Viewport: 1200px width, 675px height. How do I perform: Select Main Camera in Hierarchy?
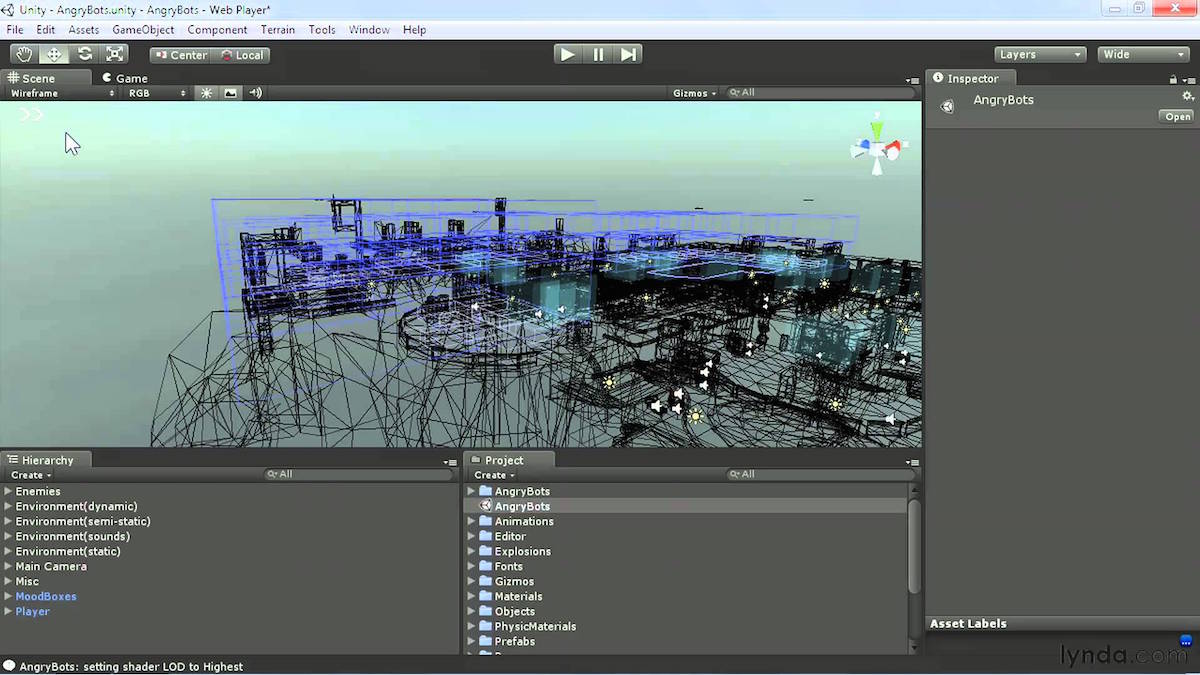coord(51,566)
